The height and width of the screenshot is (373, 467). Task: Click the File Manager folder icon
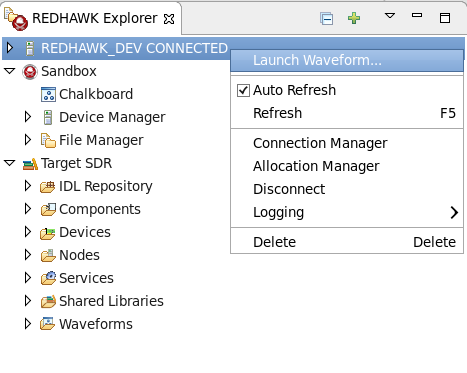point(48,140)
